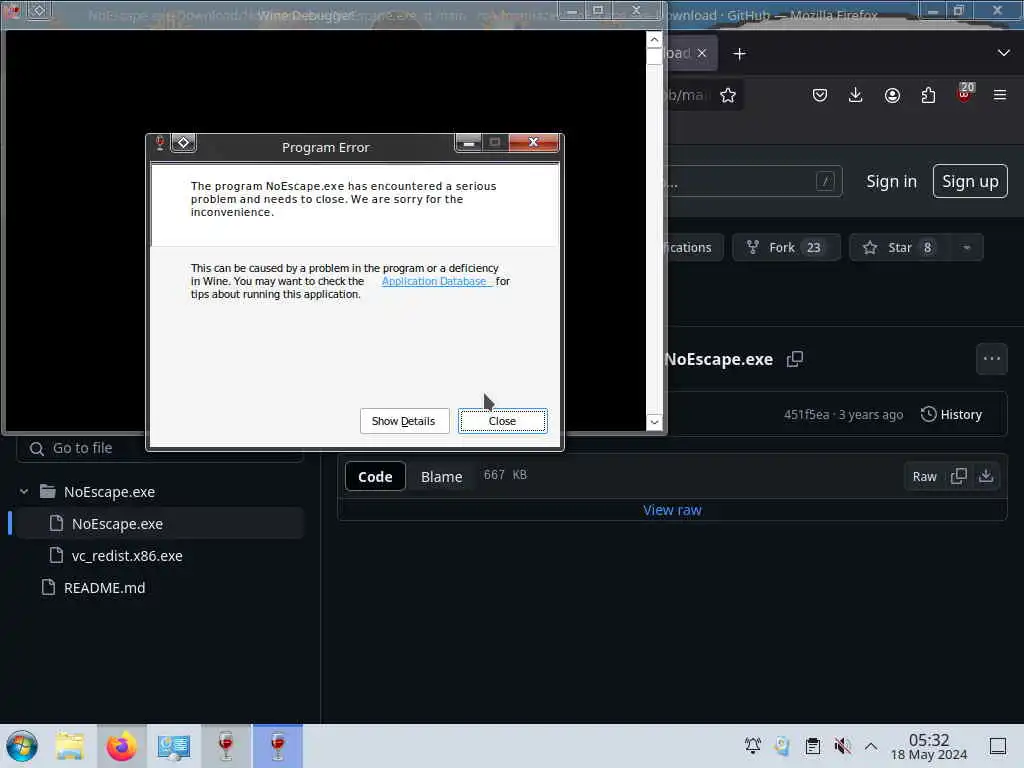The width and height of the screenshot is (1024, 768).
Task: Copy raw file icon
Action: point(959,476)
